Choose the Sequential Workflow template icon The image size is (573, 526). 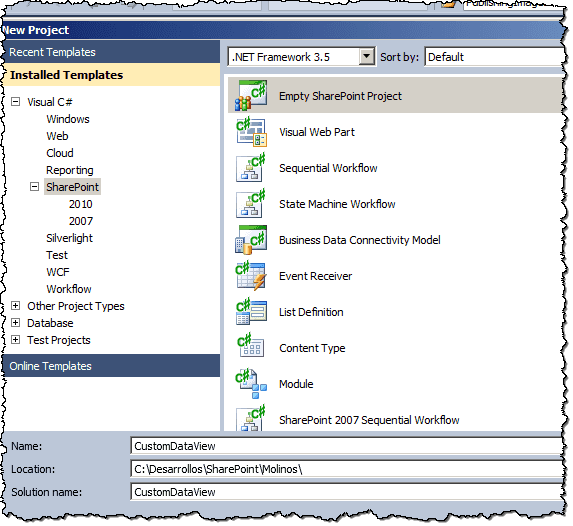pos(251,168)
